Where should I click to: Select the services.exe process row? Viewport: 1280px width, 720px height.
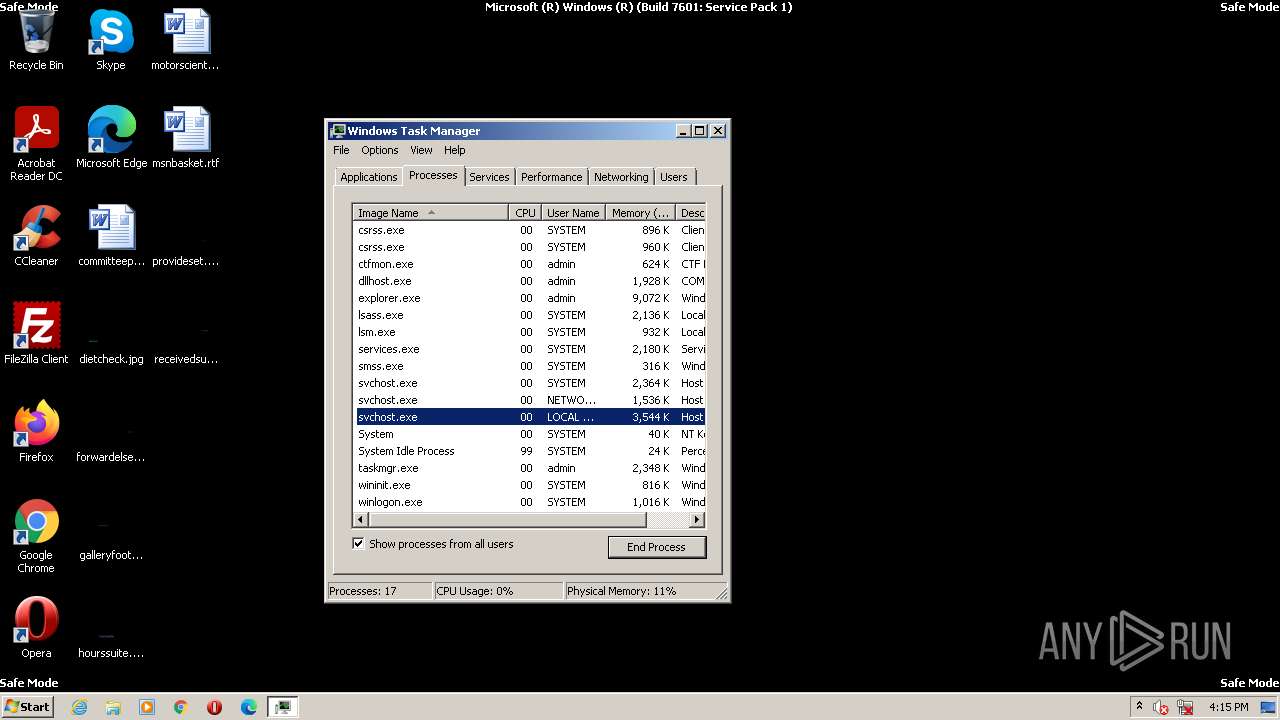click(x=530, y=349)
